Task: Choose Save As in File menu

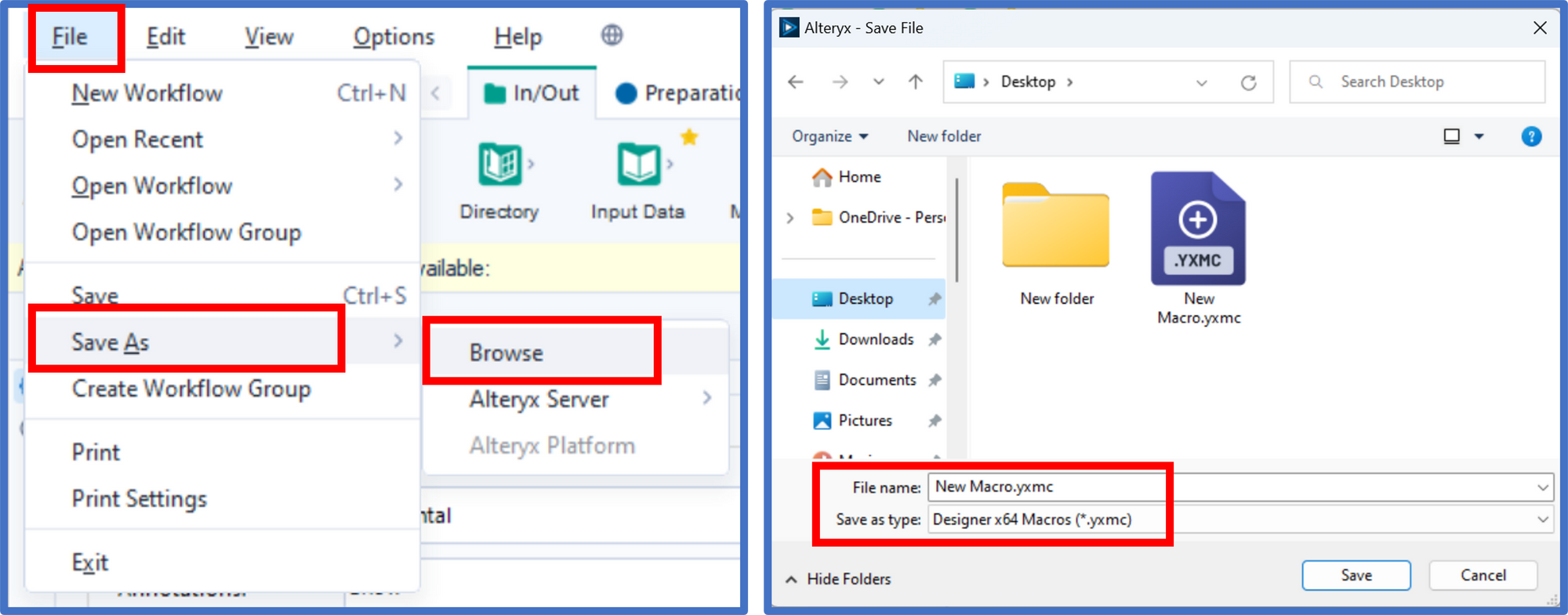Action: coord(221,342)
